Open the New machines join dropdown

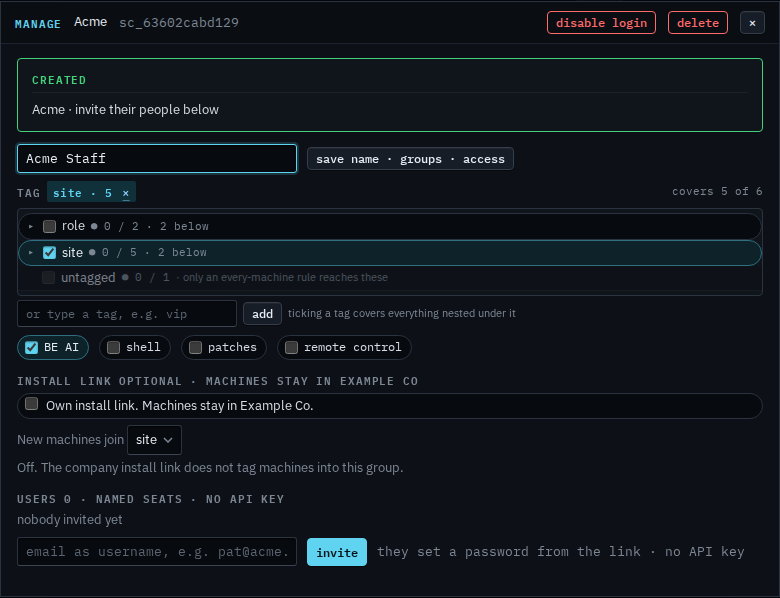tap(154, 440)
